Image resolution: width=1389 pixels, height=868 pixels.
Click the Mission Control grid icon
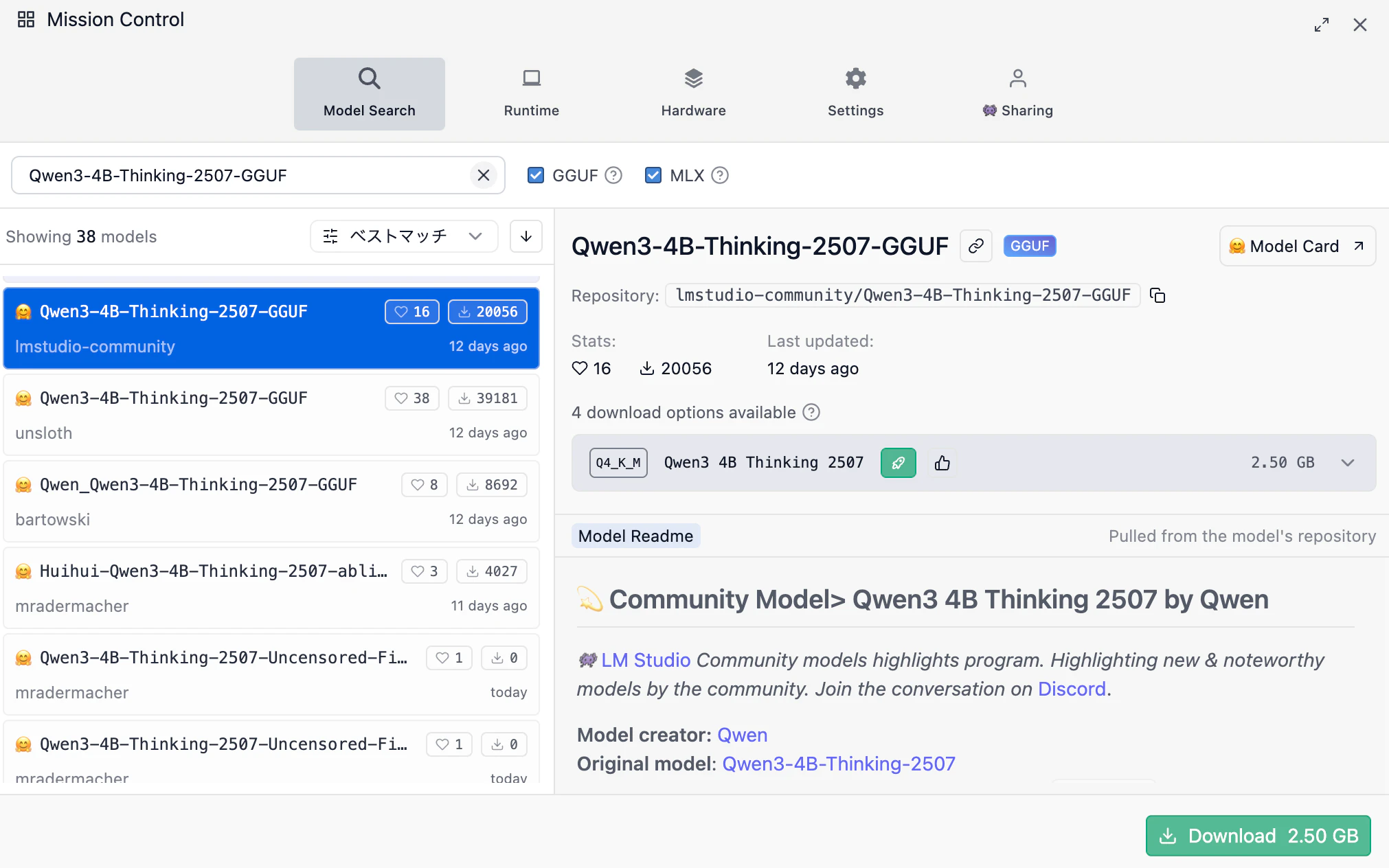point(26,19)
